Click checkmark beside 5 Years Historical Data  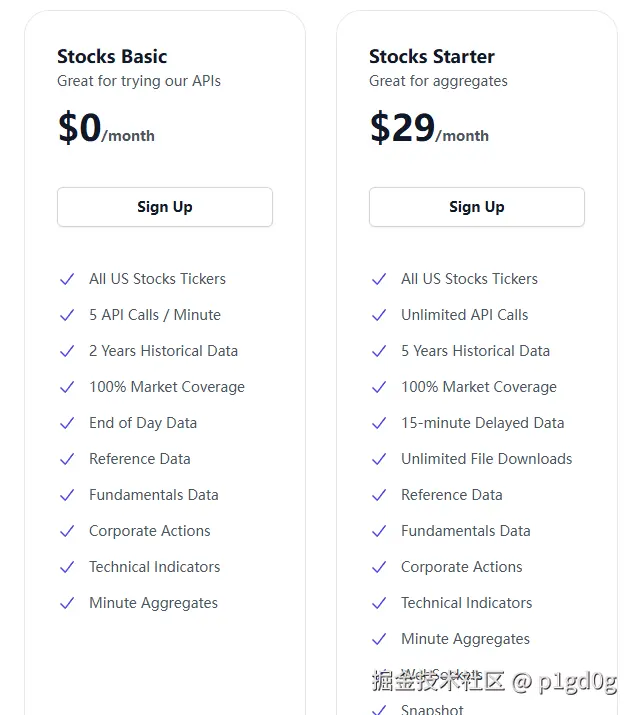(379, 351)
